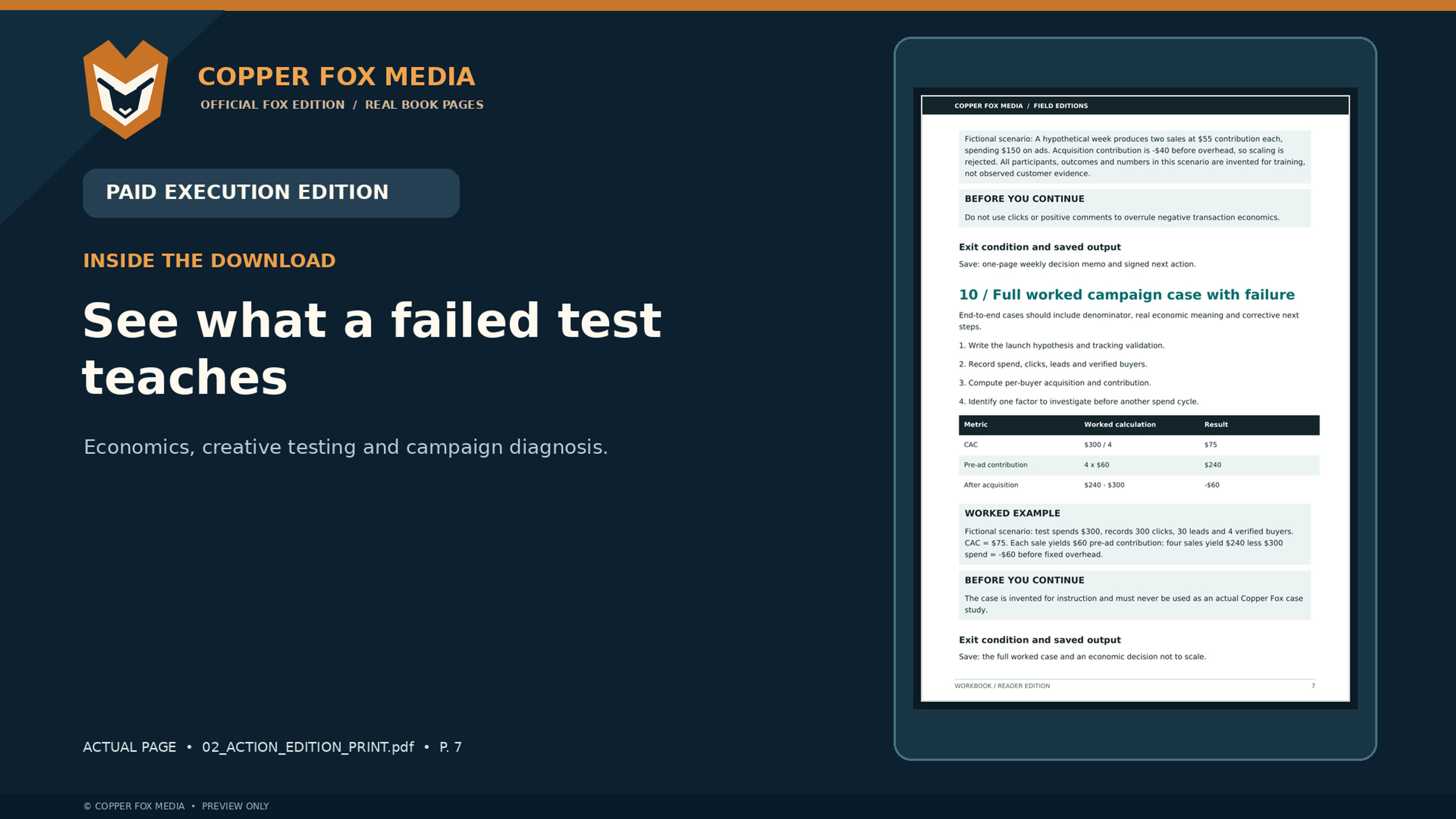Click the '$300 / 4' calculation cell
Image resolution: width=1456 pixels, height=819 pixels.
click(x=1098, y=445)
